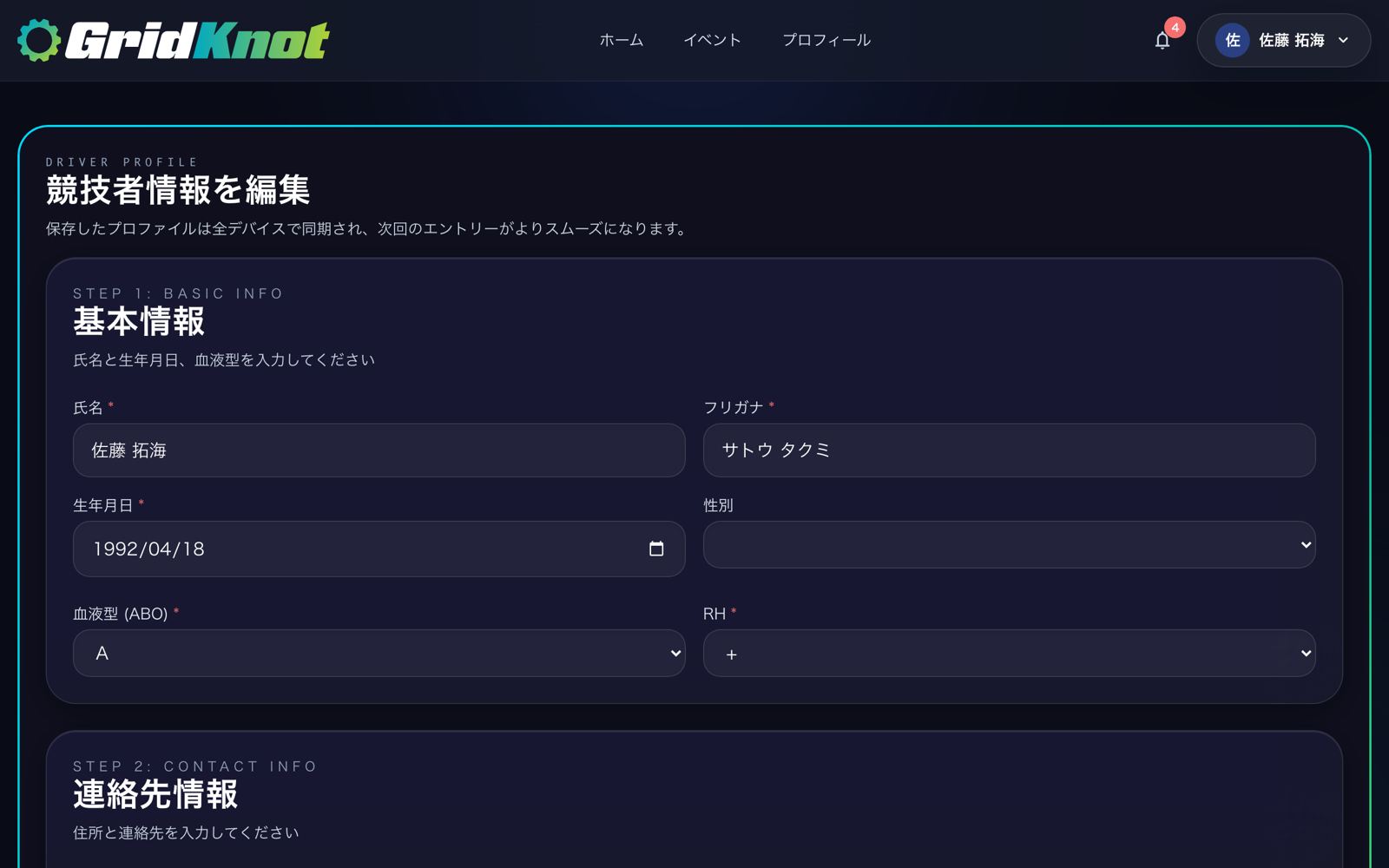Click the 血液型 (ABO) field label

tap(121, 614)
